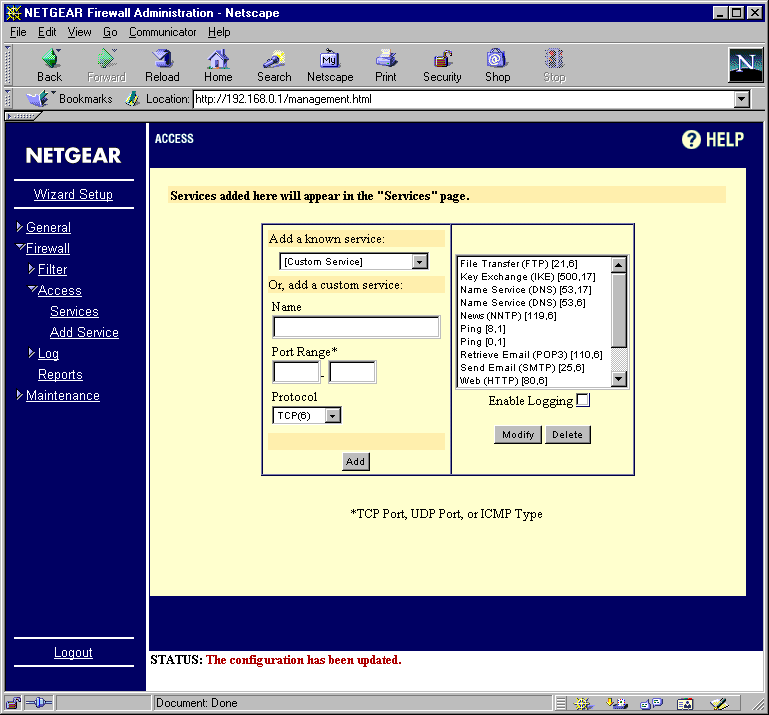Go to Home via toolbar icon
Viewport: 769px width, 715px height.
point(218,59)
